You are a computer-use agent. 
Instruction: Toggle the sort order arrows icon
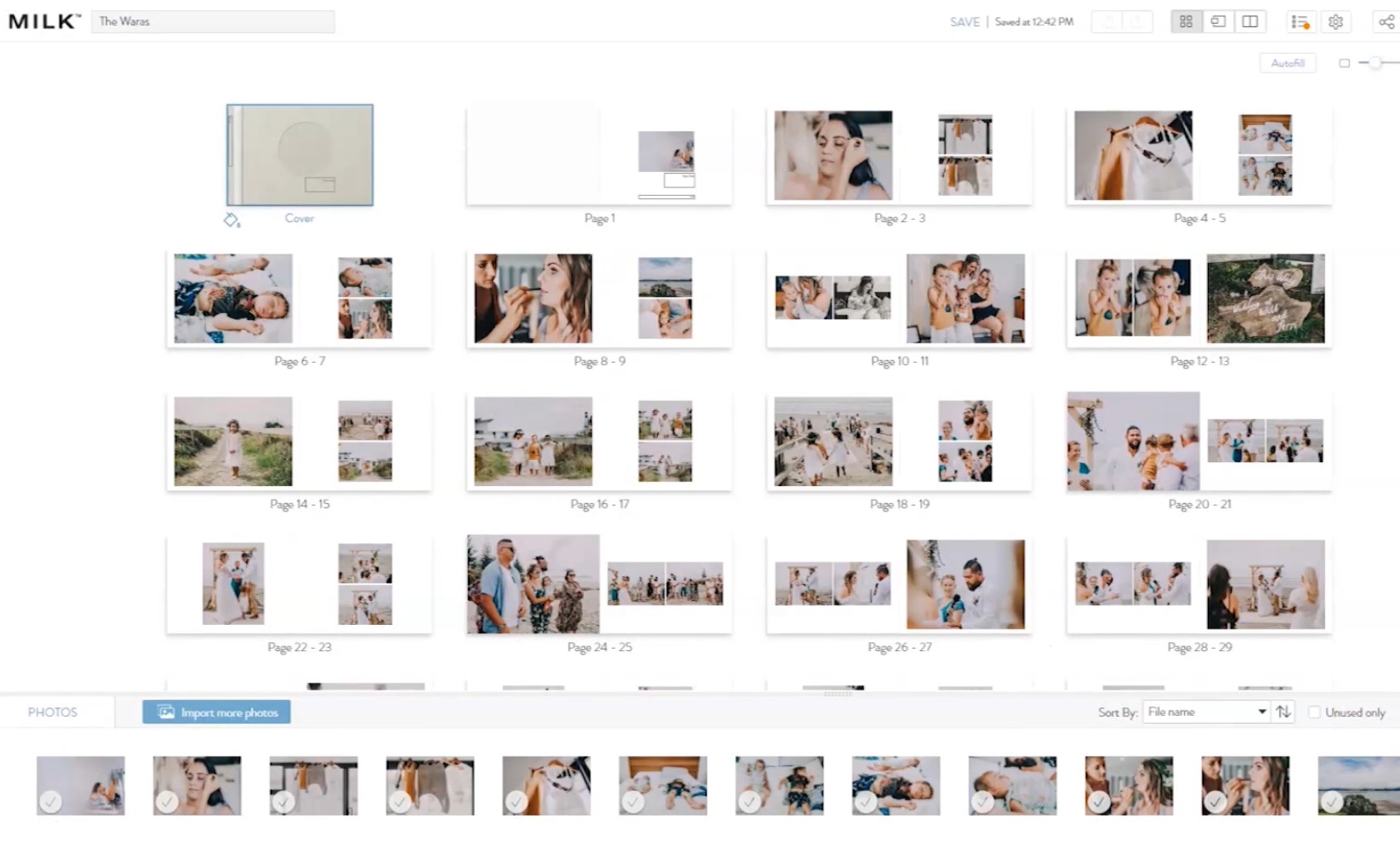point(1284,712)
